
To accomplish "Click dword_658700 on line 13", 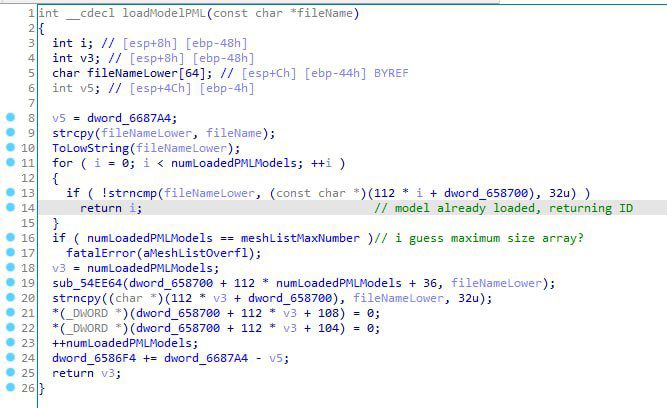I will point(486,193).
